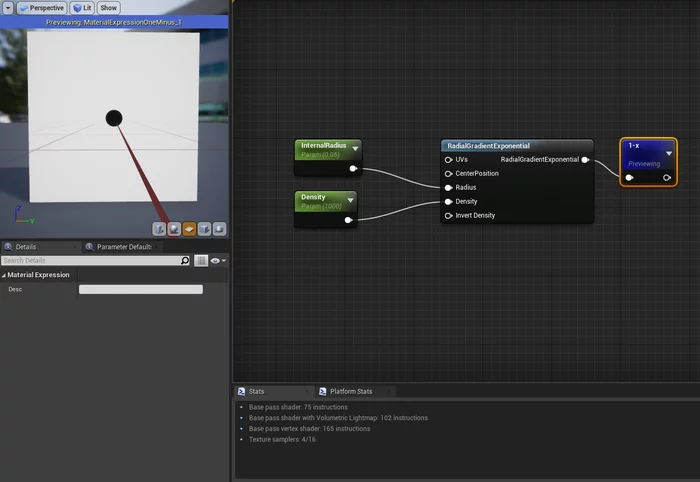Click the Radius input pin

(449, 187)
